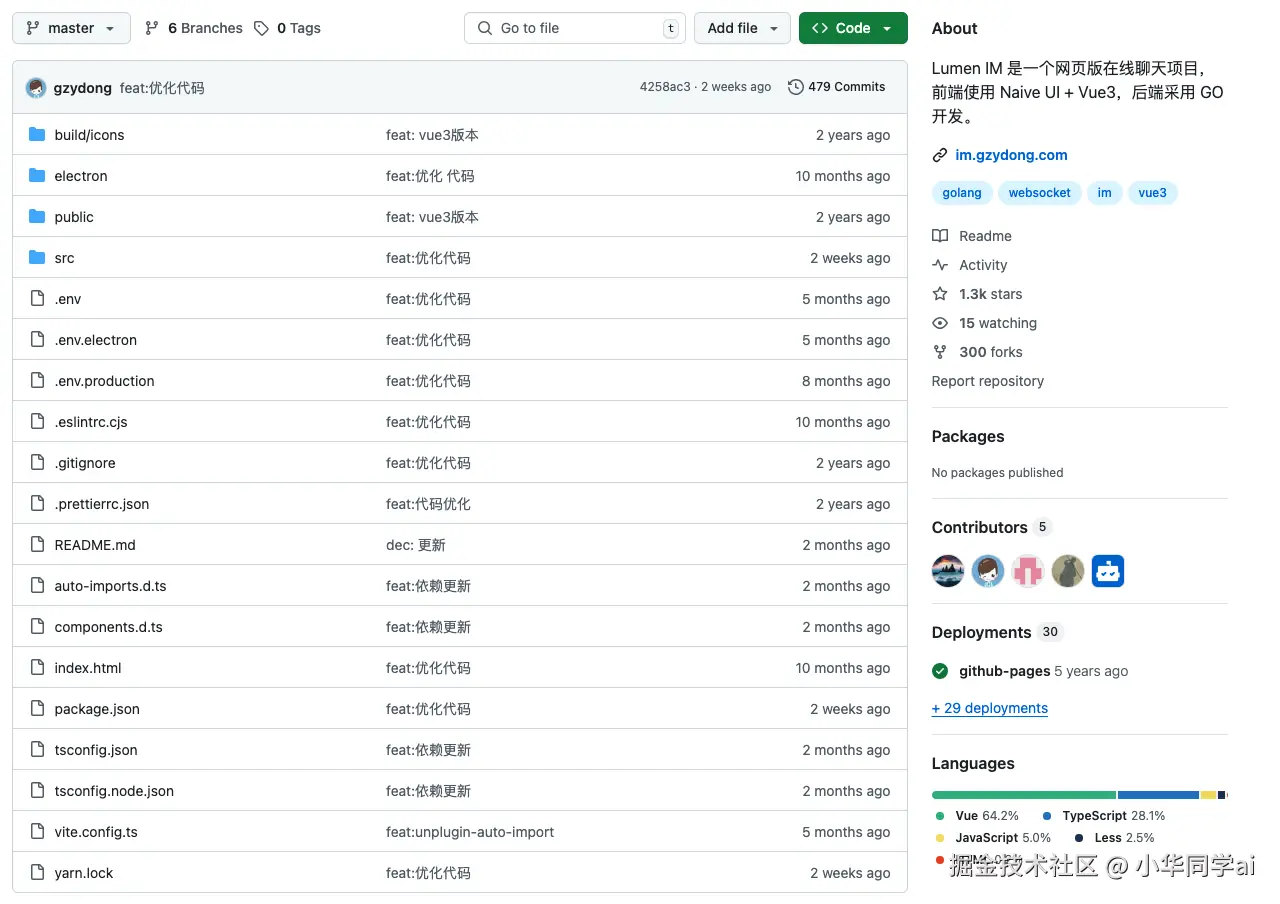Select the golang topic tag
This screenshot has height=904, width=1280.
(x=962, y=193)
